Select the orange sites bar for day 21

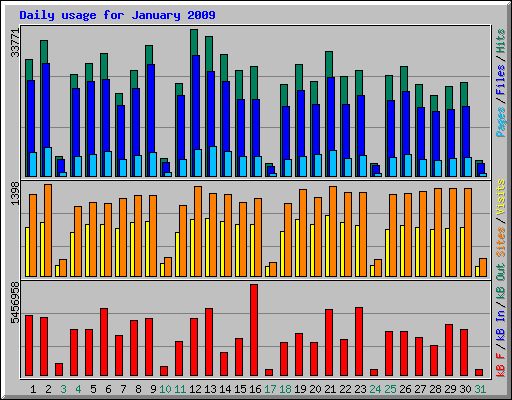333,231
